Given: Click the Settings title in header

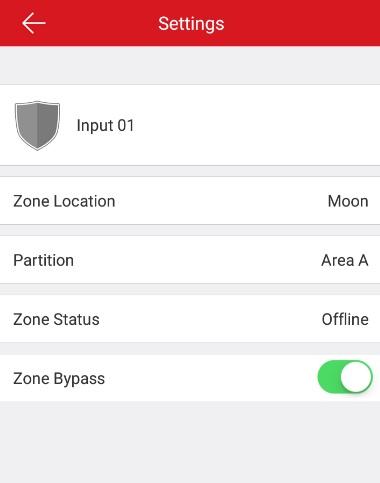Looking at the screenshot, I should 191,24.
